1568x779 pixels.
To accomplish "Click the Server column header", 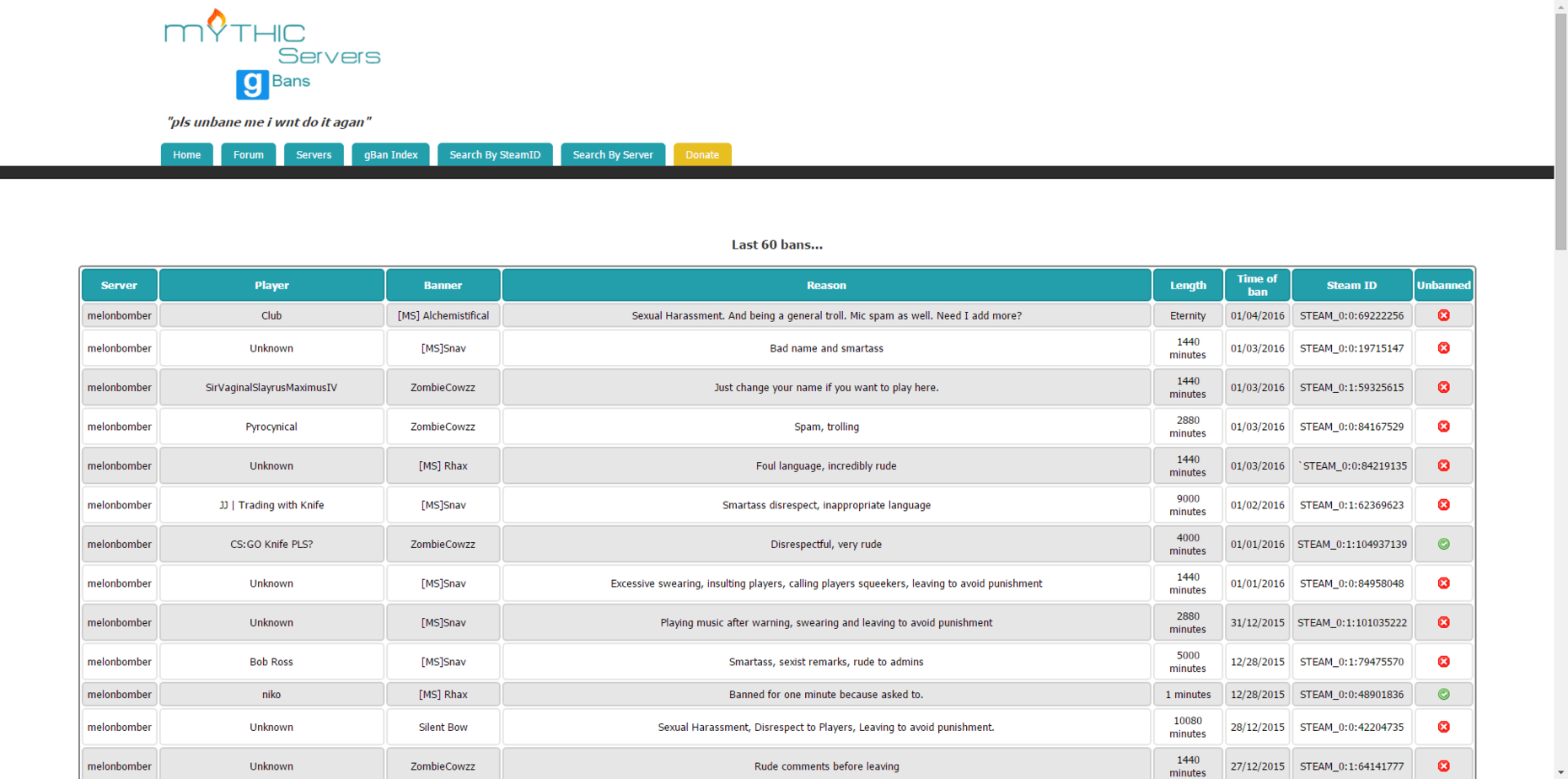I will (x=119, y=285).
